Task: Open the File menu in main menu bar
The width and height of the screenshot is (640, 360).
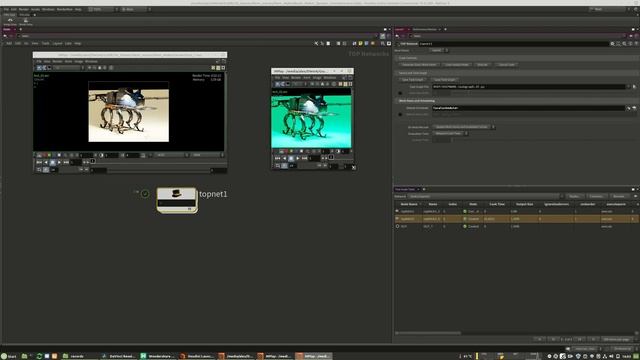Action: pyautogui.click(x=6, y=9)
